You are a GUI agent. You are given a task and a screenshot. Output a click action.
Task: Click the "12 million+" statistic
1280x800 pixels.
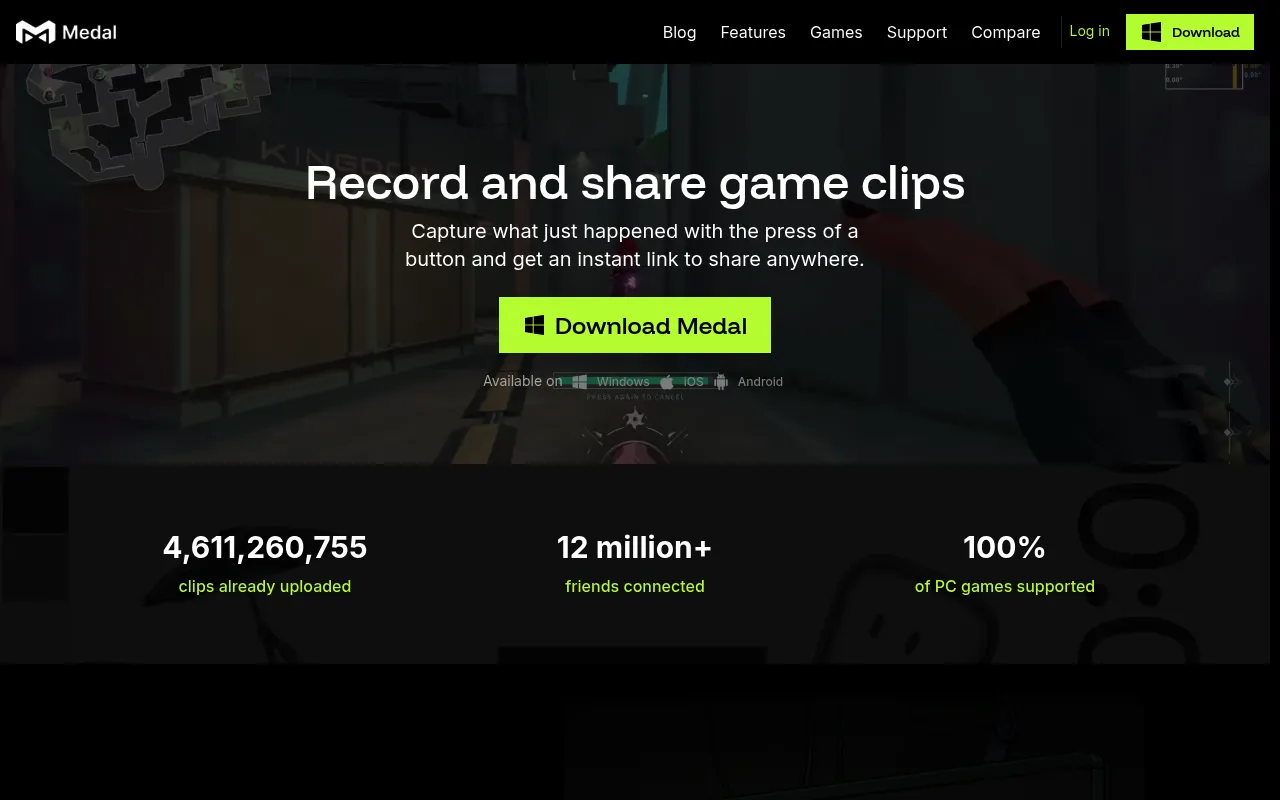tap(635, 547)
